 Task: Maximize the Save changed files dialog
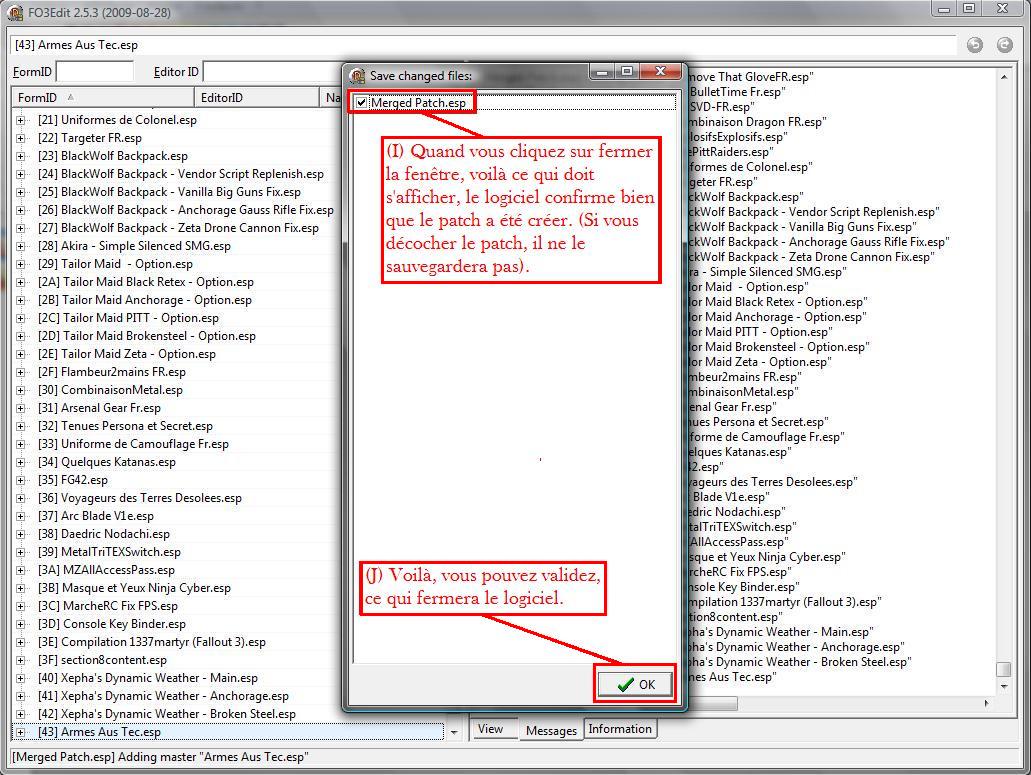point(627,72)
